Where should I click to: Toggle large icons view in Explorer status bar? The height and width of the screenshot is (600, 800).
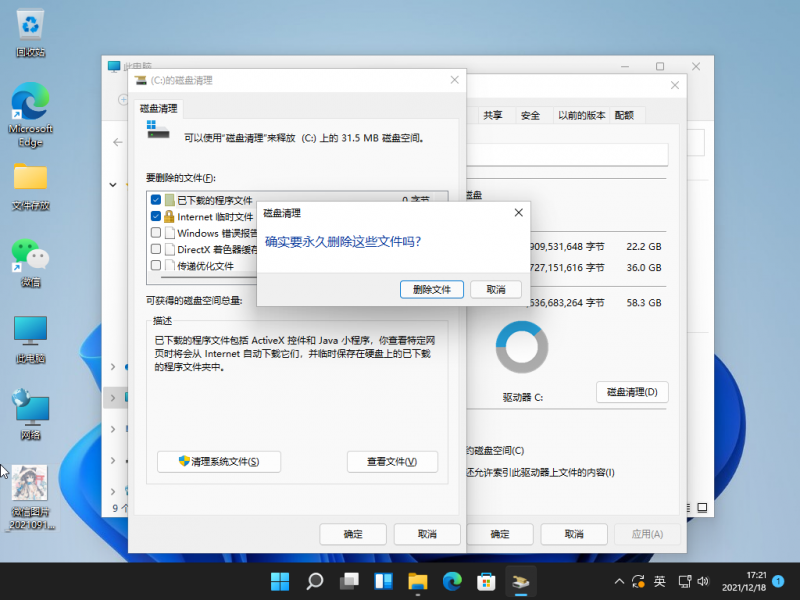(x=703, y=508)
